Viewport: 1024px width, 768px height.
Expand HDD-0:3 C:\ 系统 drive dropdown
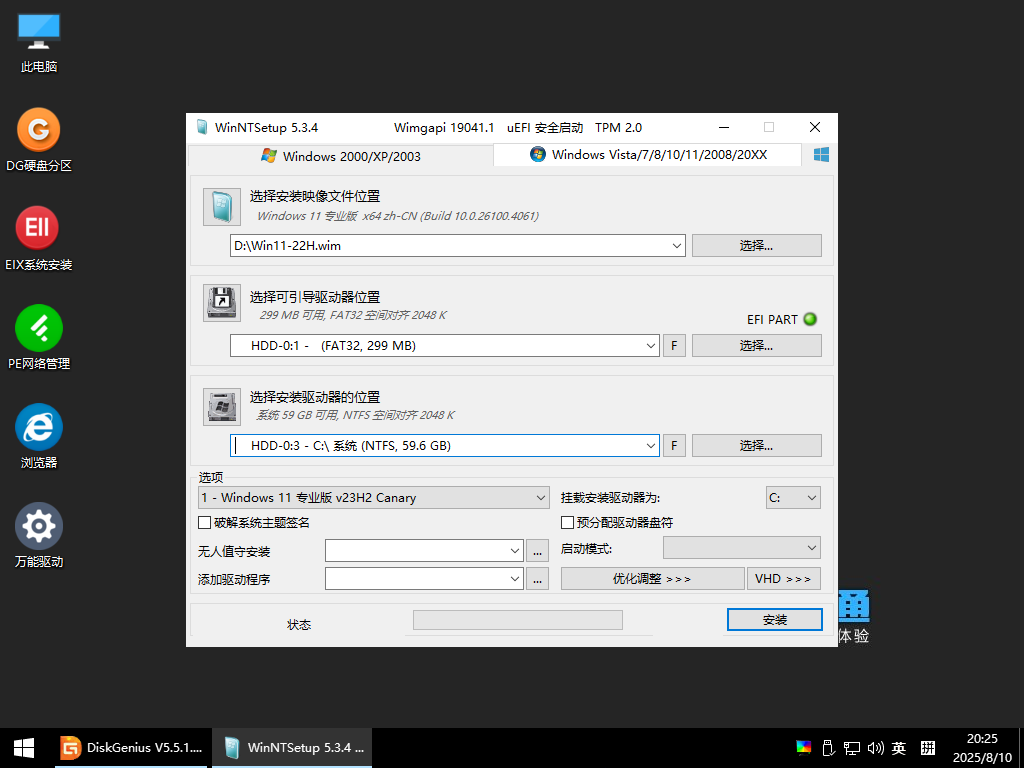[650, 445]
